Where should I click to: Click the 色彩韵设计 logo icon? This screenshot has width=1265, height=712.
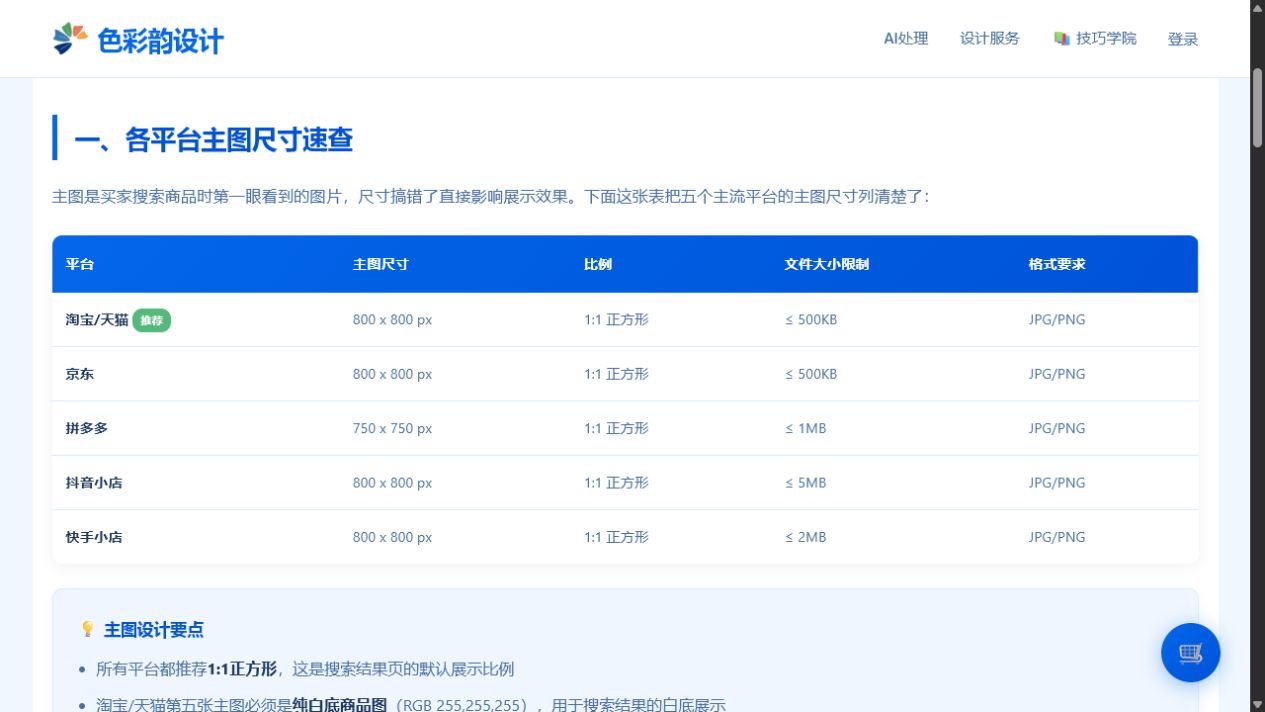70,39
